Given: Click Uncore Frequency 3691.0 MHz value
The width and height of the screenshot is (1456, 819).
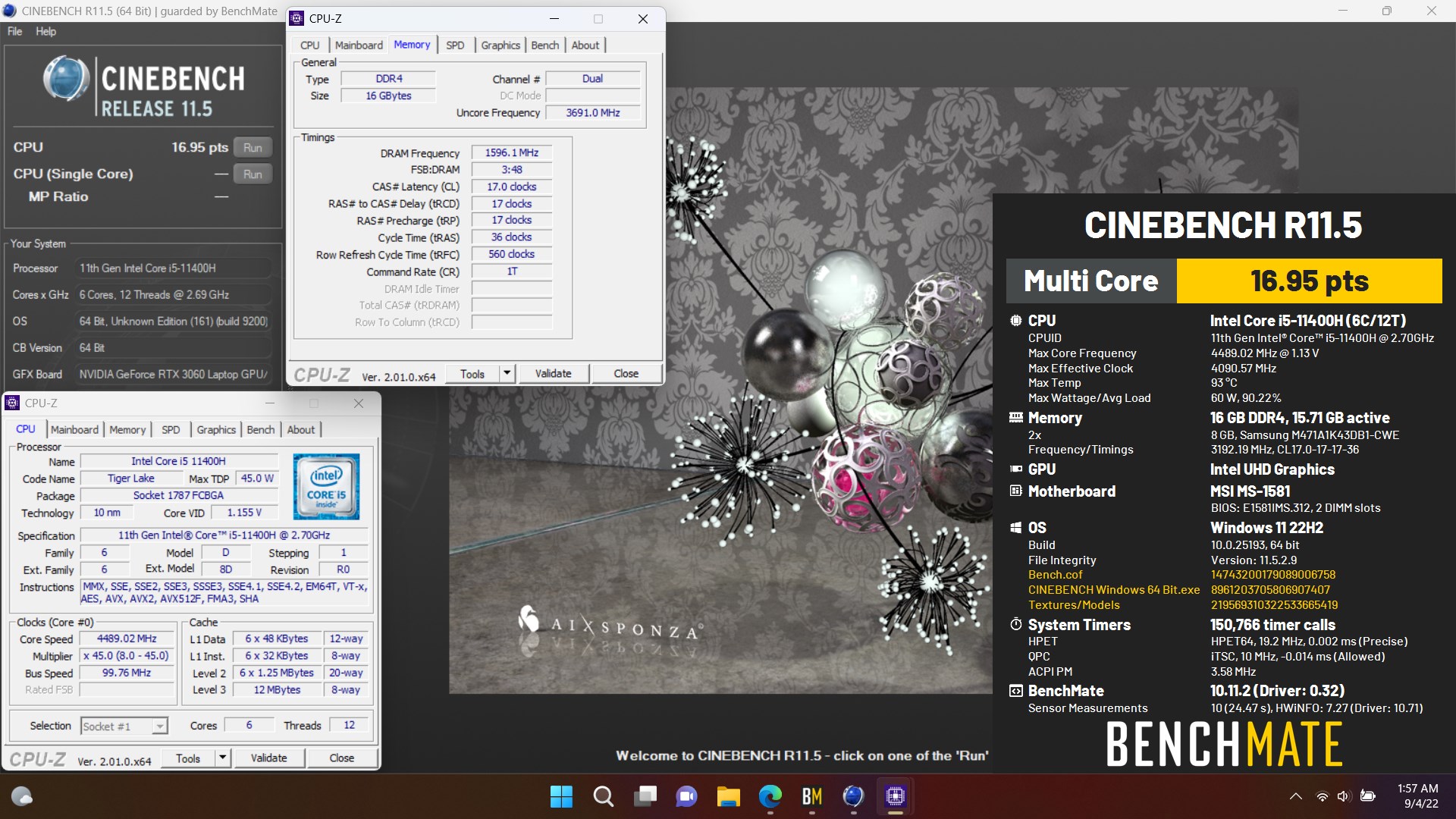Looking at the screenshot, I should coord(593,113).
